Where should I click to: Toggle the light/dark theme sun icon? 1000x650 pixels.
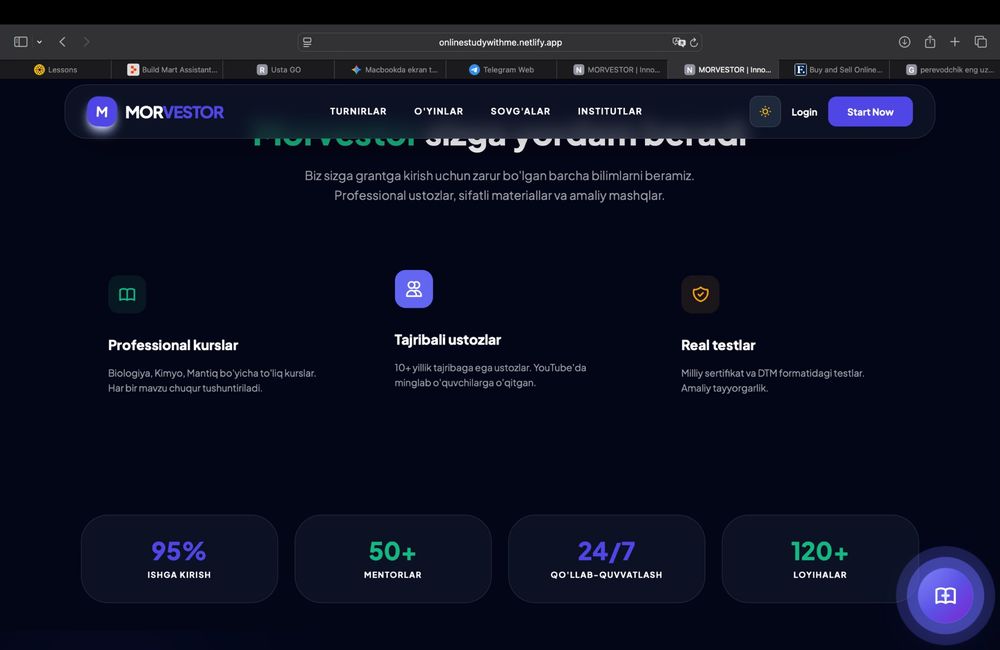pyautogui.click(x=765, y=112)
